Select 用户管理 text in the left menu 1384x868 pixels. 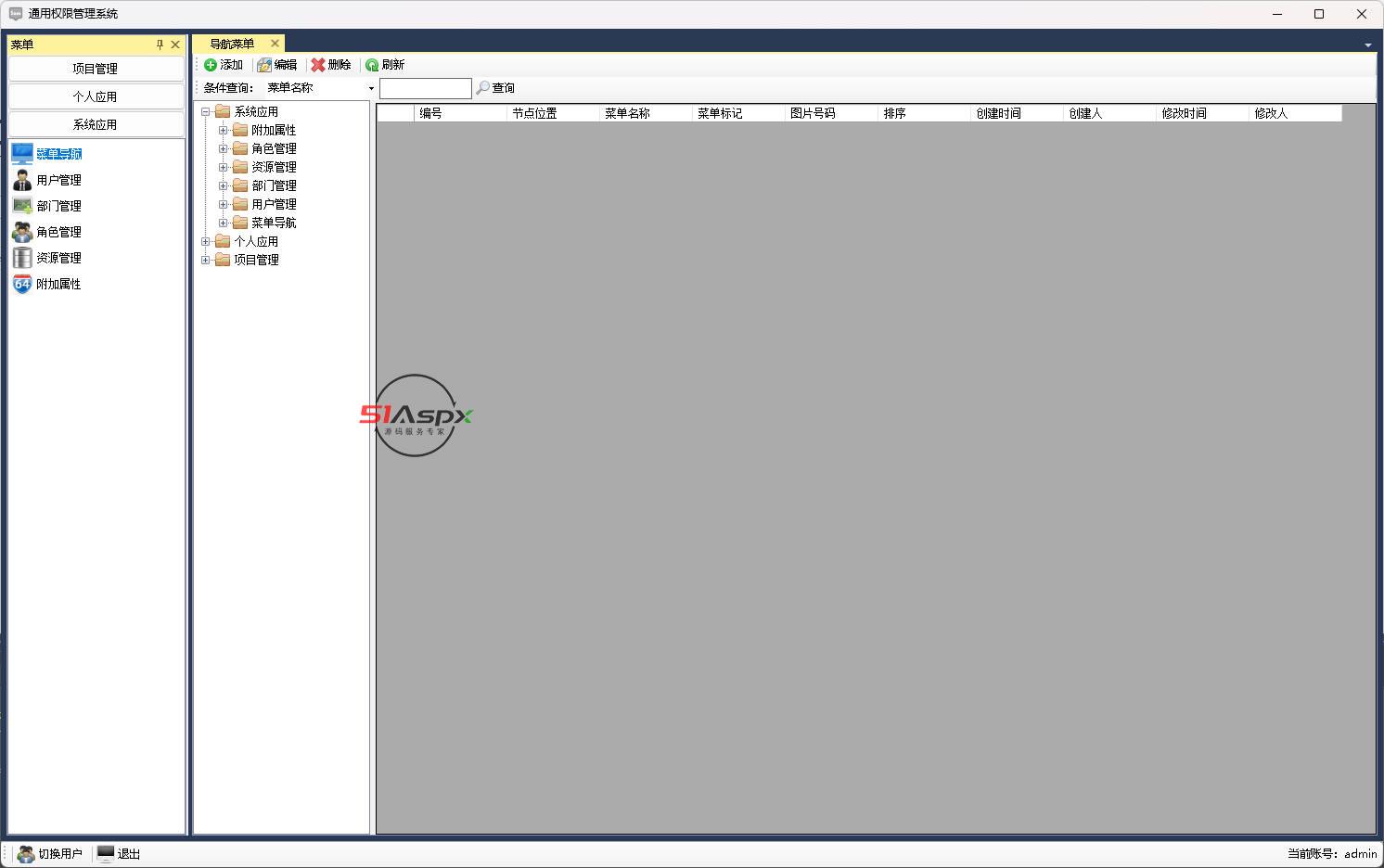[x=59, y=180]
